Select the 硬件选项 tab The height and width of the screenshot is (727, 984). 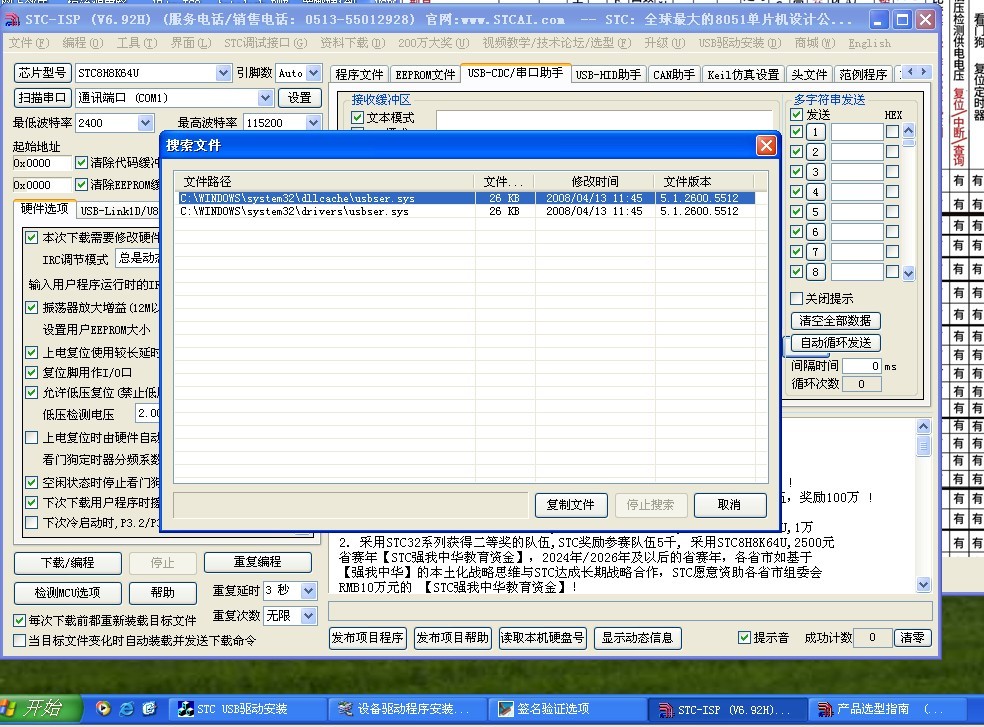(x=45, y=209)
